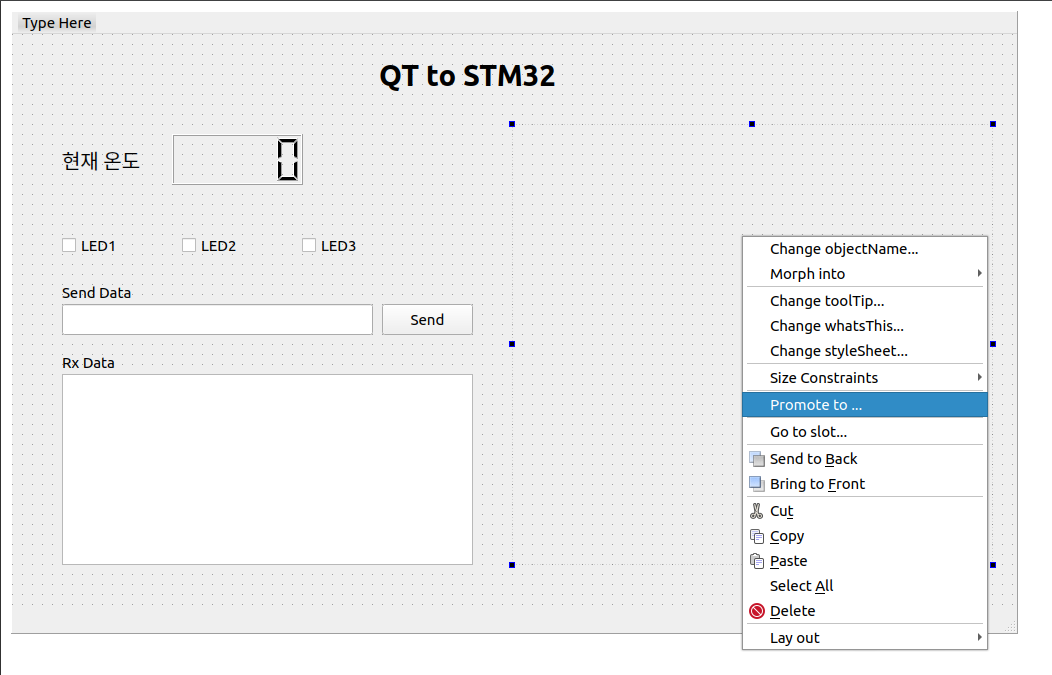The height and width of the screenshot is (675, 1052).
Task: Click the Copy pages icon
Action: click(757, 536)
